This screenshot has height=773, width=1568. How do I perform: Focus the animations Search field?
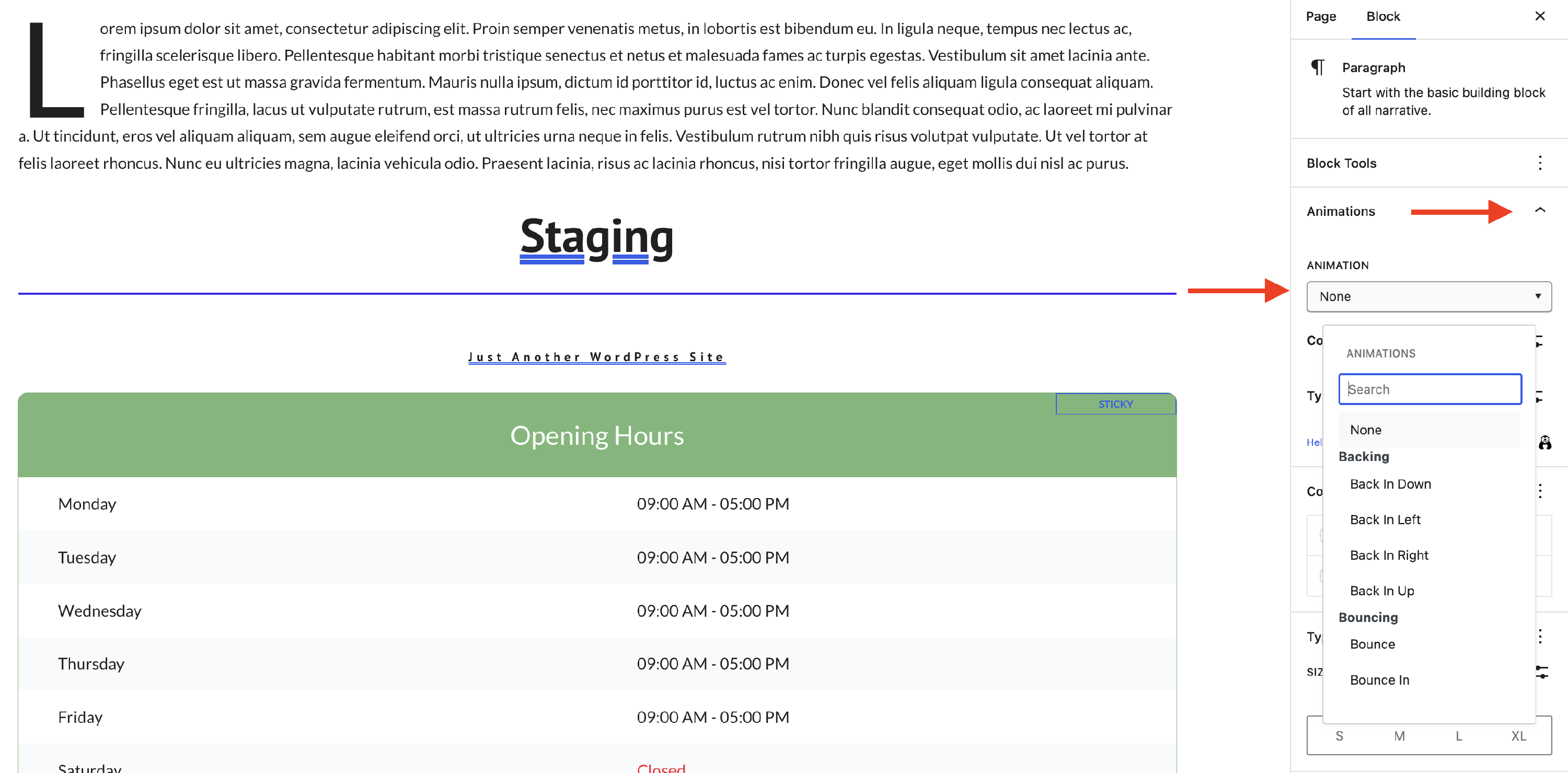(1429, 389)
